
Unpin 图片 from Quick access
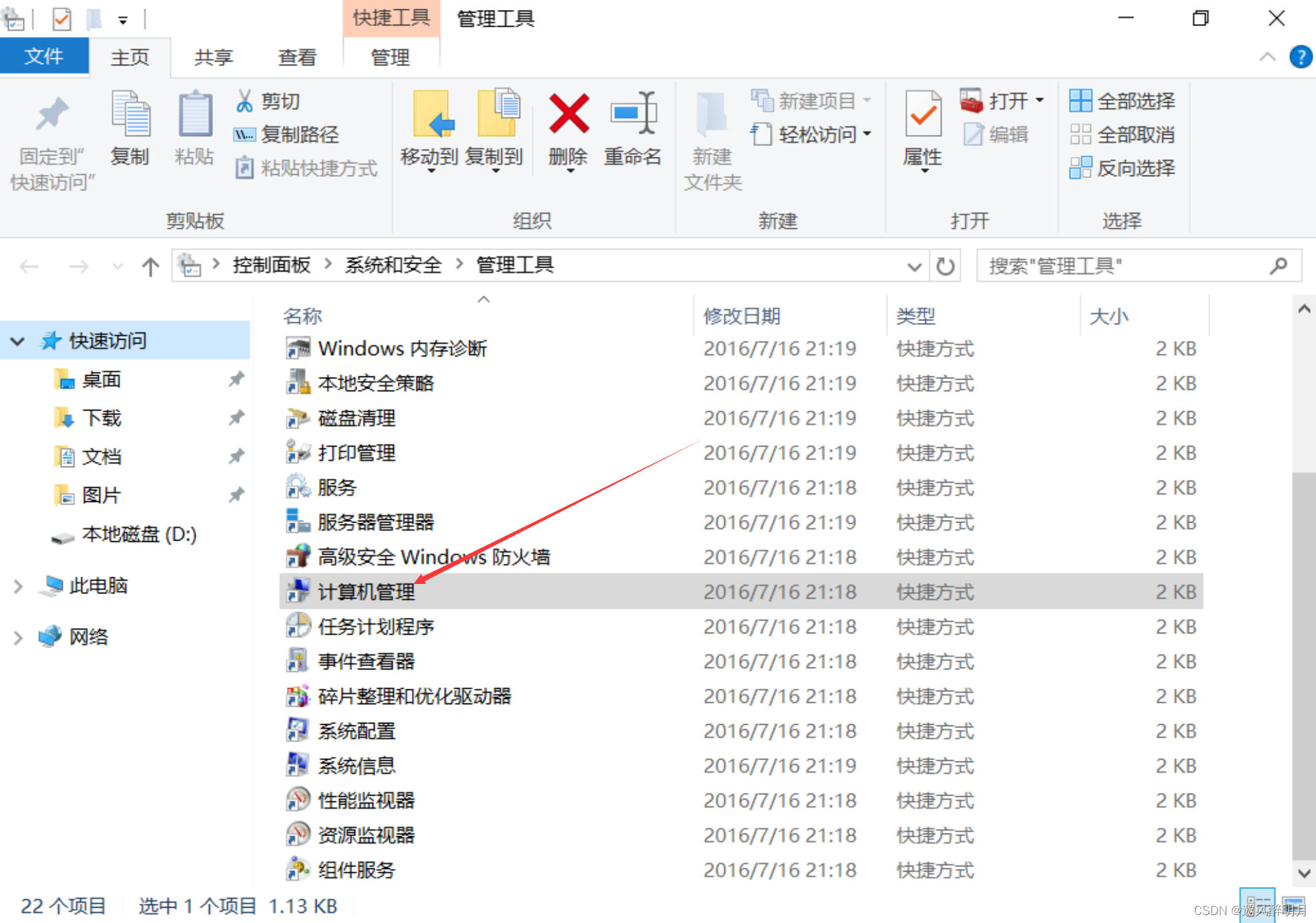[x=236, y=495]
